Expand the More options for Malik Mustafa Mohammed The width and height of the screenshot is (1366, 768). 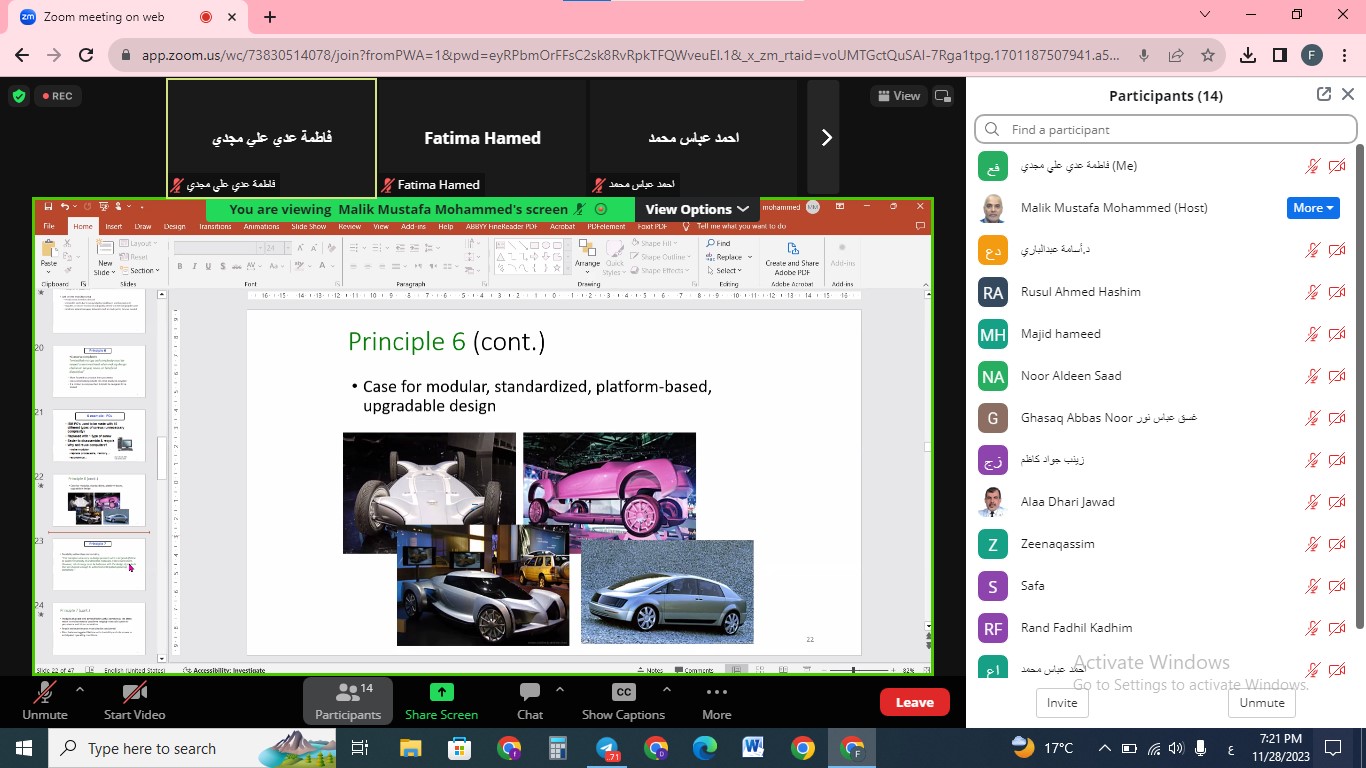(x=1312, y=208)
